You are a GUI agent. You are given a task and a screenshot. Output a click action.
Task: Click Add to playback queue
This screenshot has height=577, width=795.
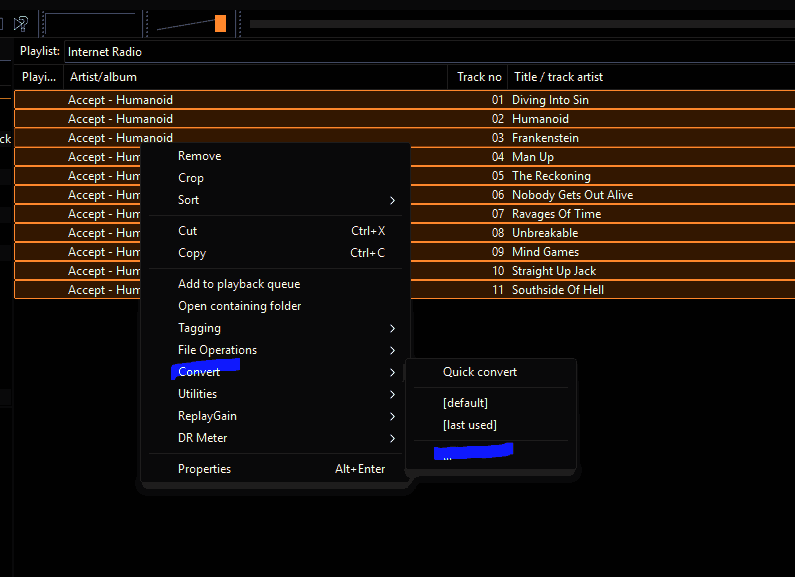tap(239, 284)
